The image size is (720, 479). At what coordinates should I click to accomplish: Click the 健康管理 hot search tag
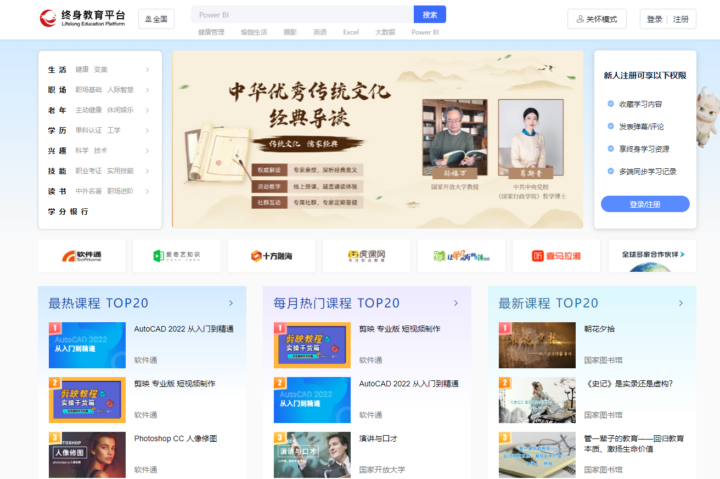[x=211, y=32]
